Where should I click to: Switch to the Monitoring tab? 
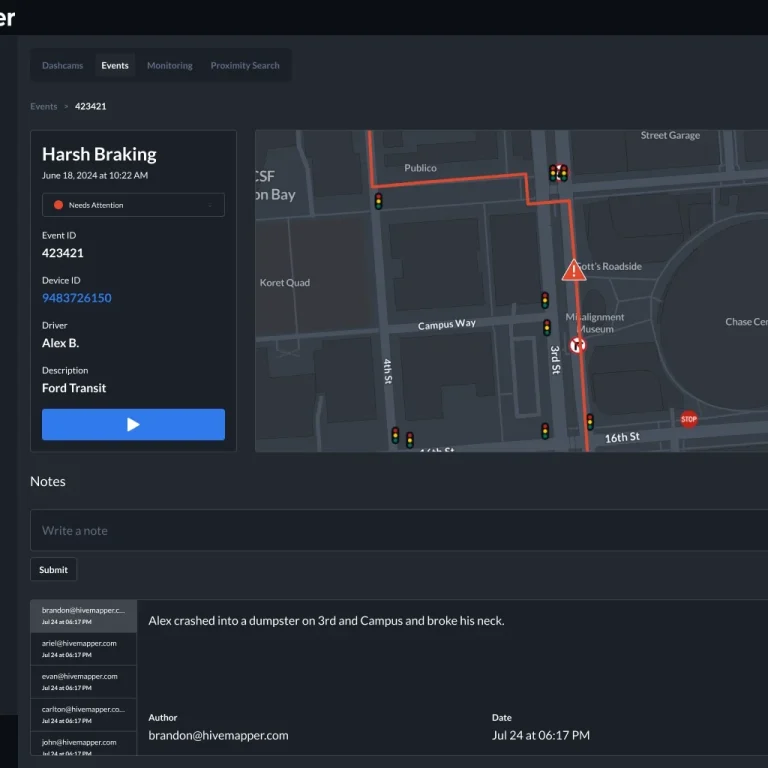click(x=169, y=65)
